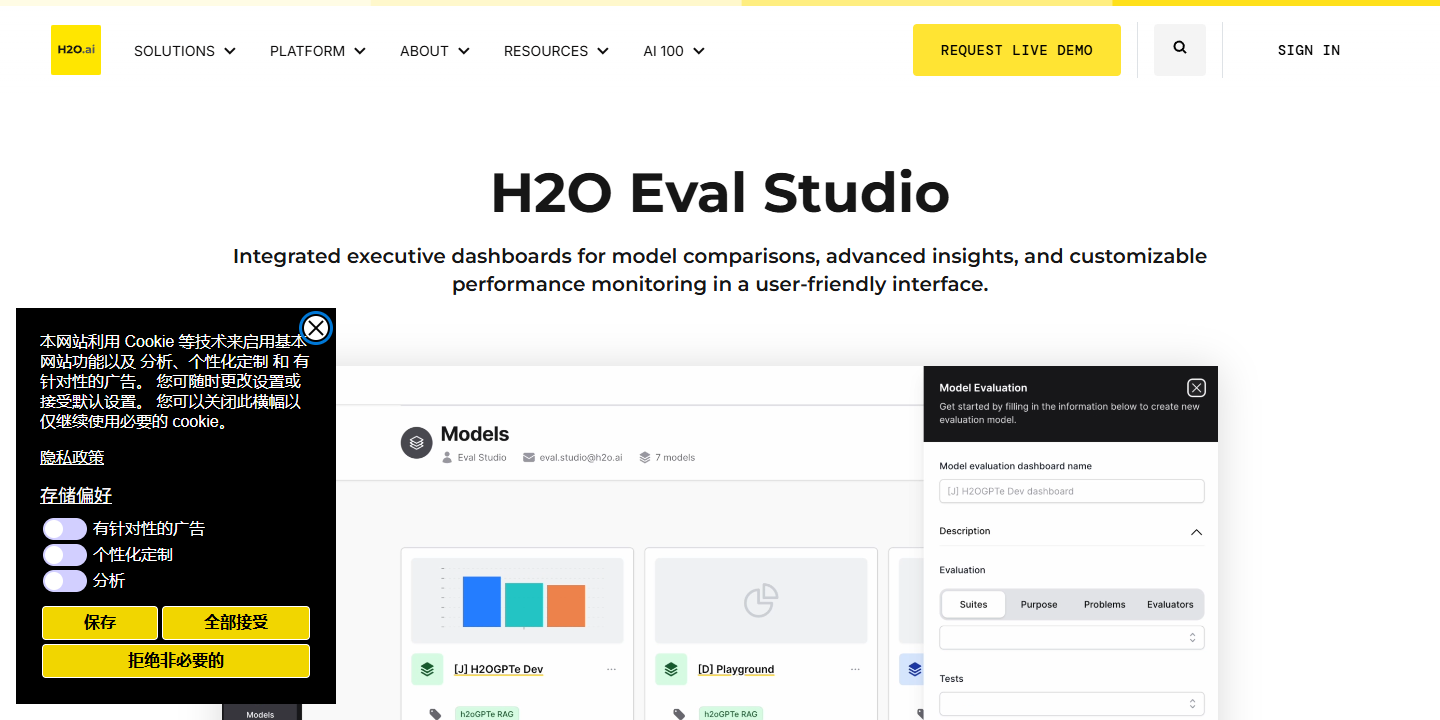Open more options for [J] H2OGPTe Dev
The width and height of the screenshot is (1440, 720).
coord(611,669)
